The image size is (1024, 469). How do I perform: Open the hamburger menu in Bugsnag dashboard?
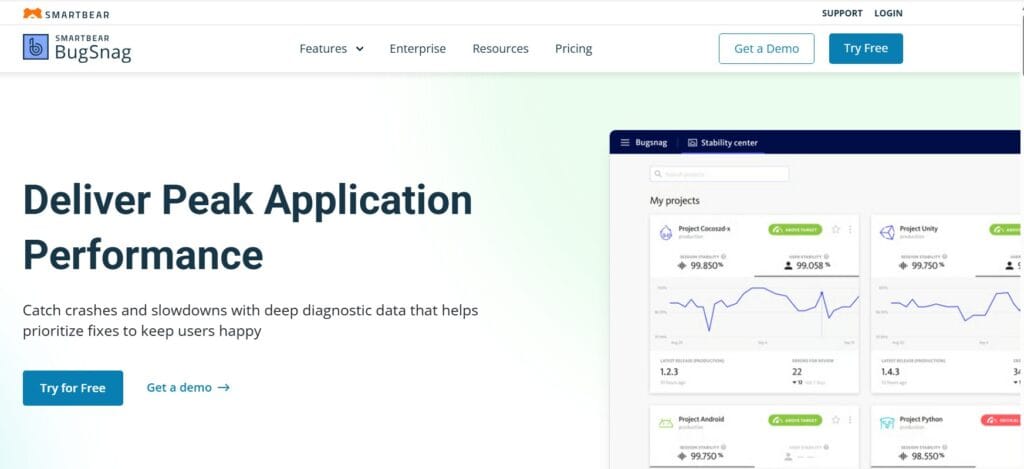click(625, 143)
